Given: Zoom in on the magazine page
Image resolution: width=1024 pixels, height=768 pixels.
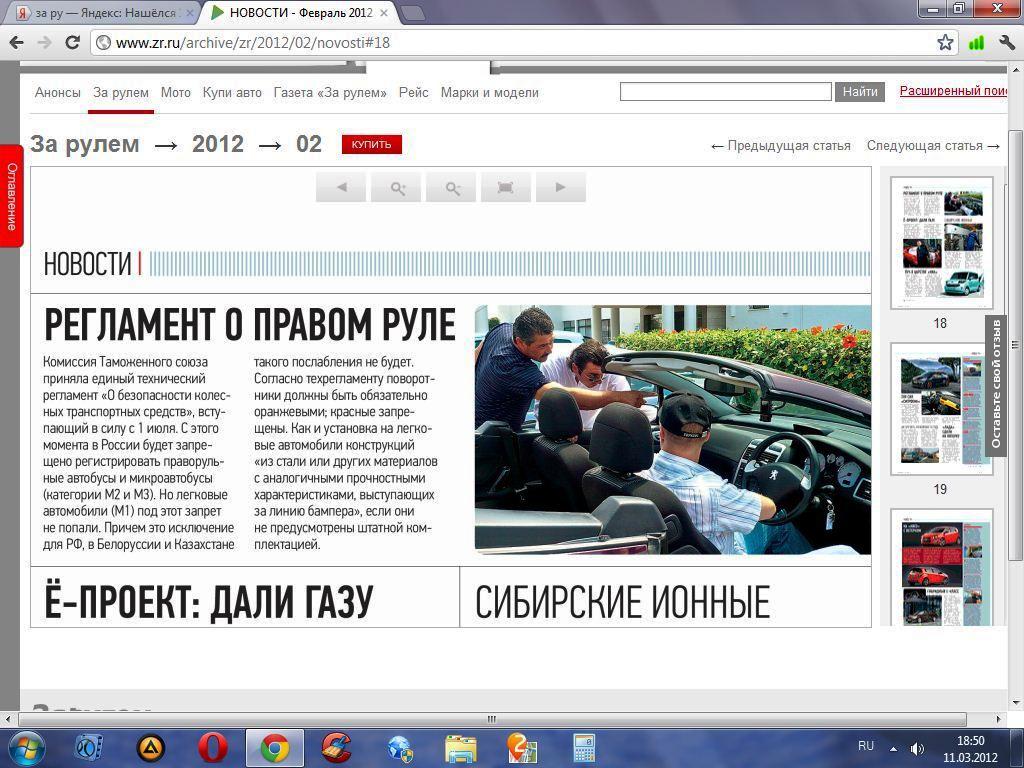Looking at the screenshot, I should [x=396, y=187].
